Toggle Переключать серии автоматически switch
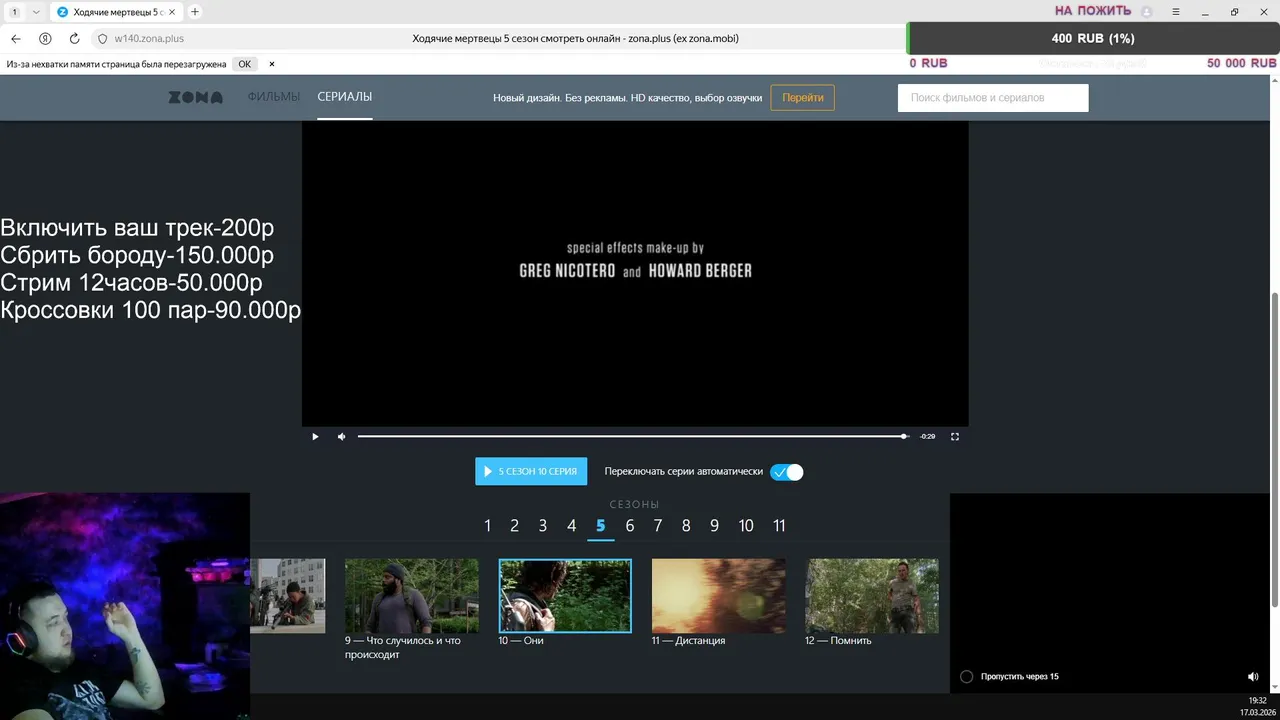The width and height of the screenshot is (1280, 720). (x=787, y=472)
